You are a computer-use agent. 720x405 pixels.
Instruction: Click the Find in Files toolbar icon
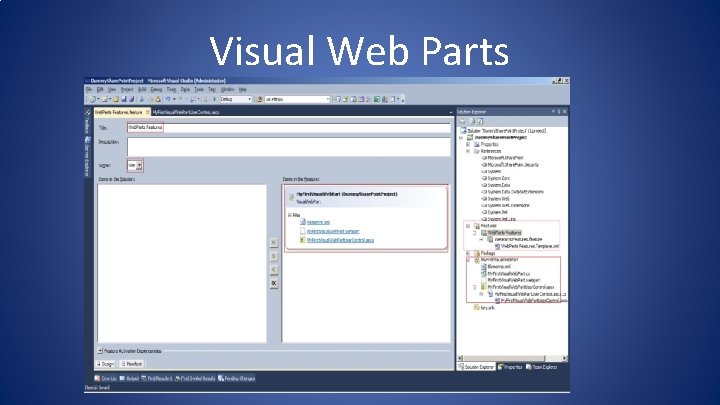coord(259,99)
